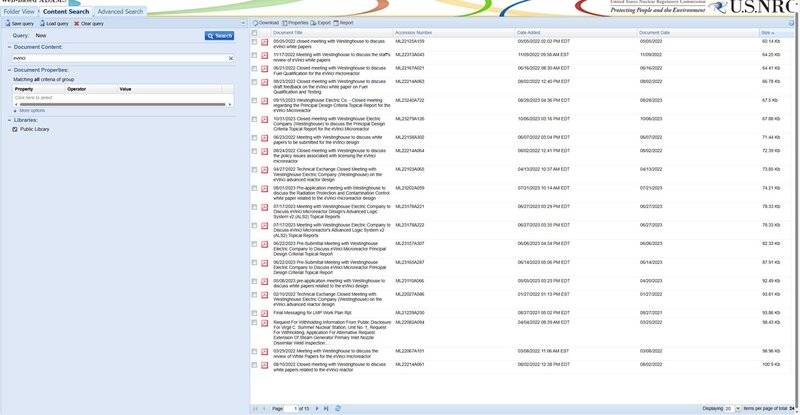Viewport: 800px width, 415px height.
Task: Expand More options under properties
Action: pyautogui.click(x=30, y=110)
